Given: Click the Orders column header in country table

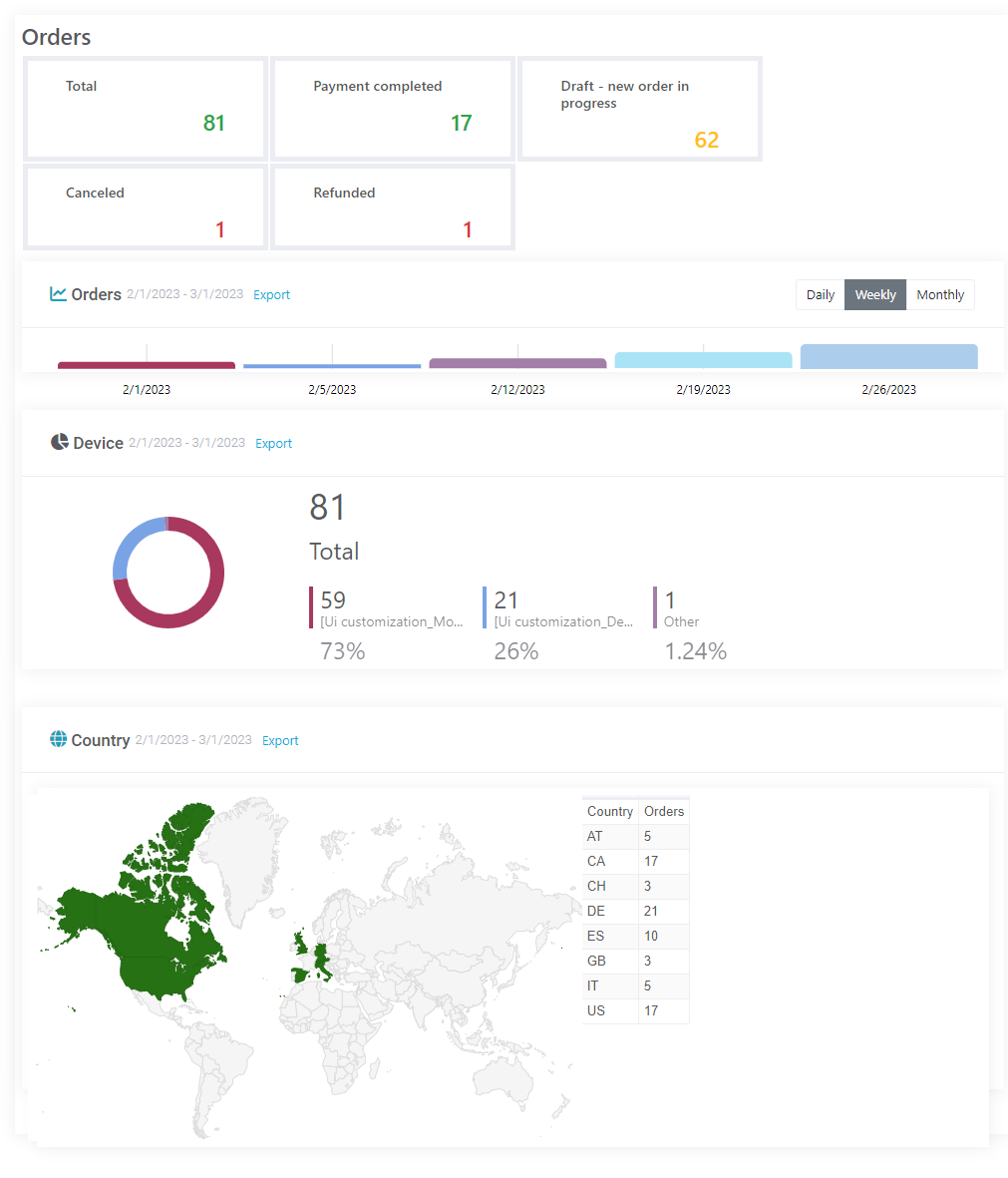Looking at the screenshot, I should (663, 811).
